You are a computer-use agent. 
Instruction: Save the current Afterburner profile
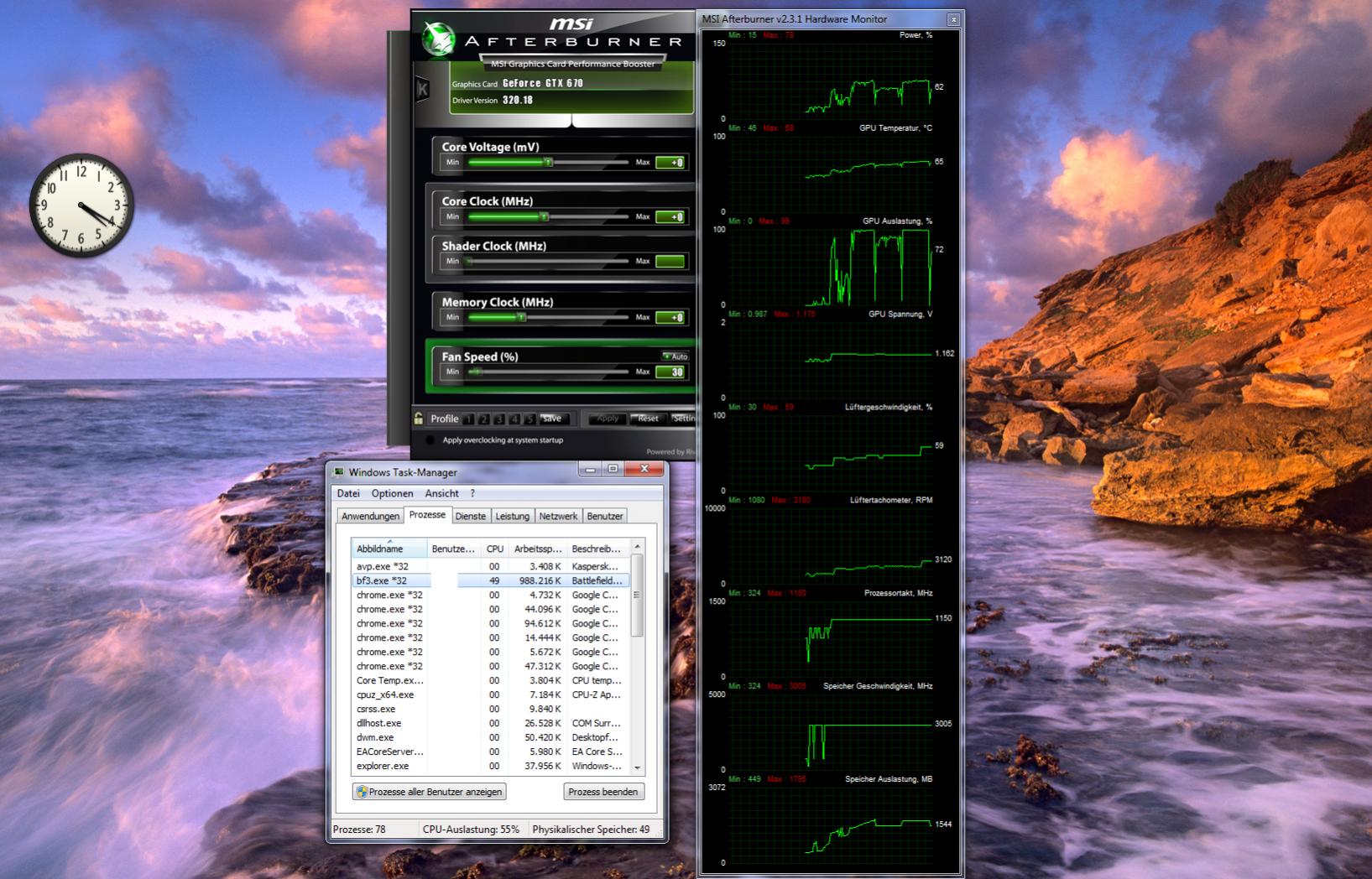(552, 419)
